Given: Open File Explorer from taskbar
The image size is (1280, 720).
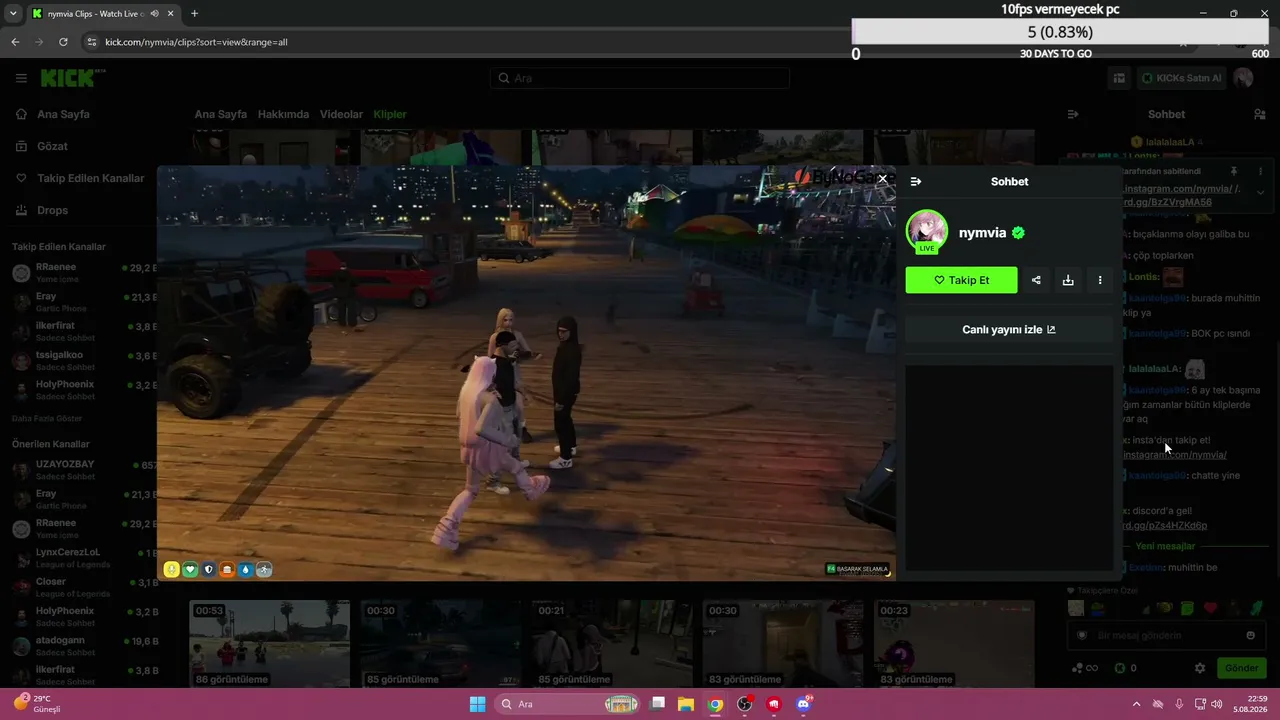Looking at the screenshot, I should (686, 704).
